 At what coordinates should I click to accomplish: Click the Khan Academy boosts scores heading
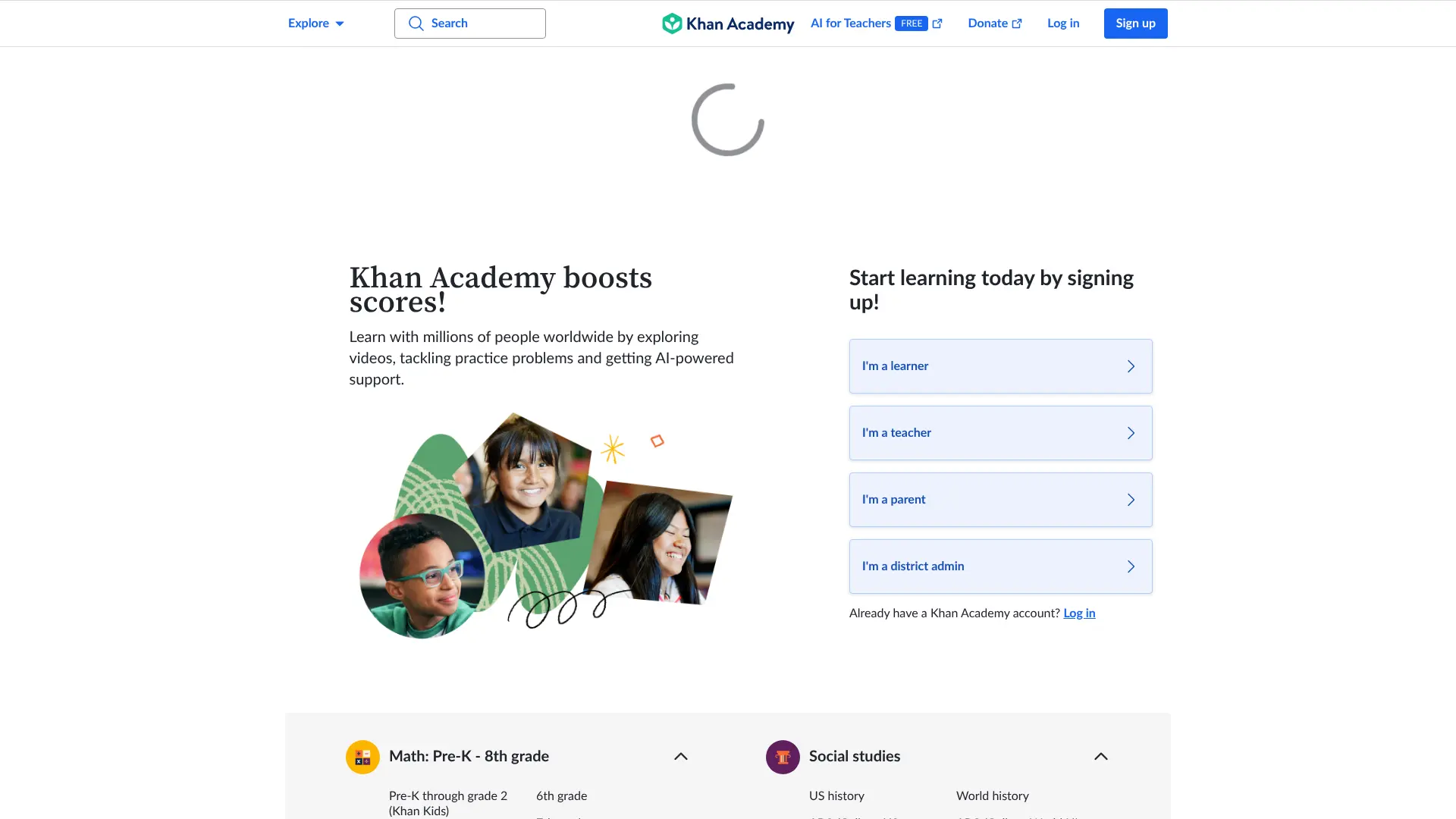[500, 290]
